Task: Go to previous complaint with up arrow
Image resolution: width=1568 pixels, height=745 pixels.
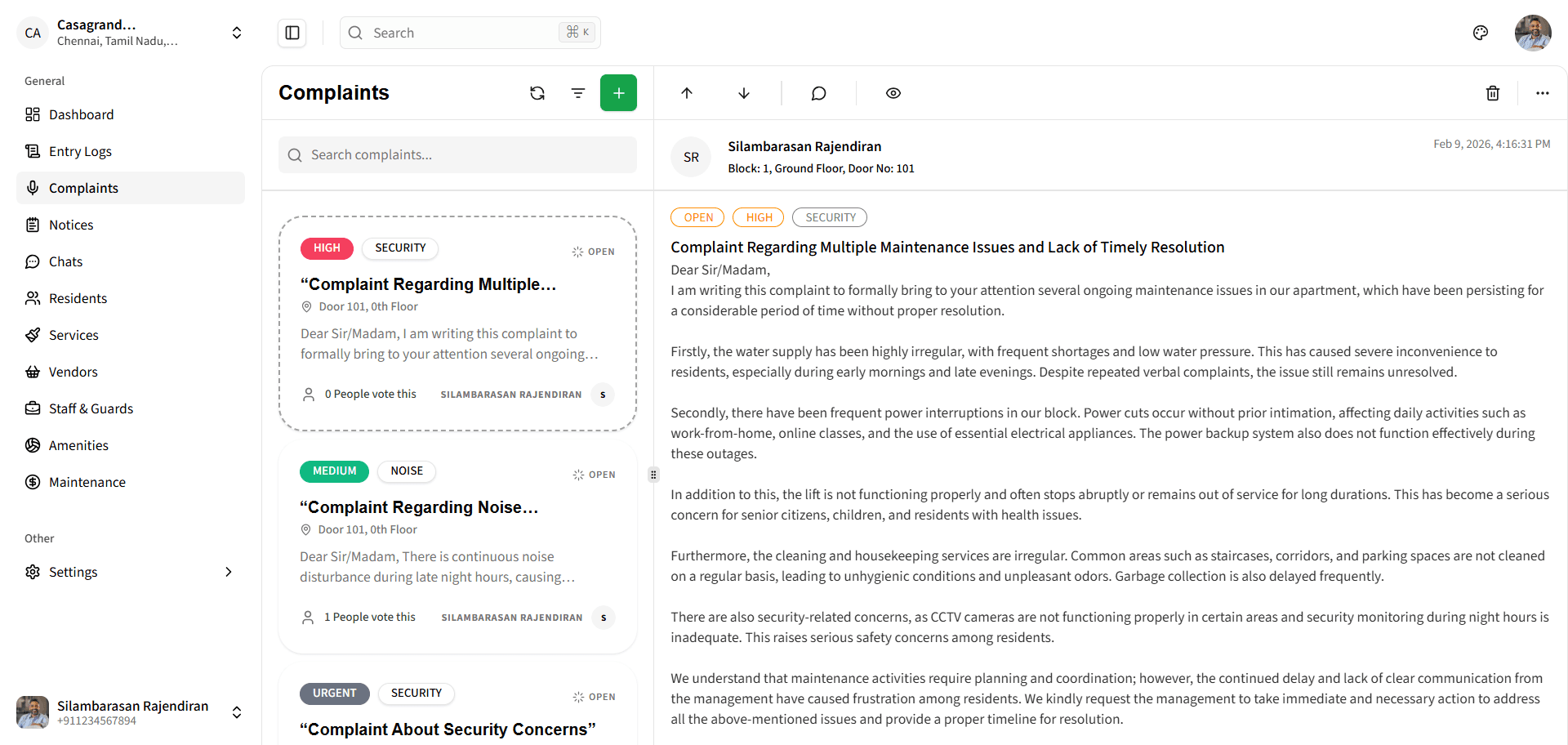Action: point(687,93)
